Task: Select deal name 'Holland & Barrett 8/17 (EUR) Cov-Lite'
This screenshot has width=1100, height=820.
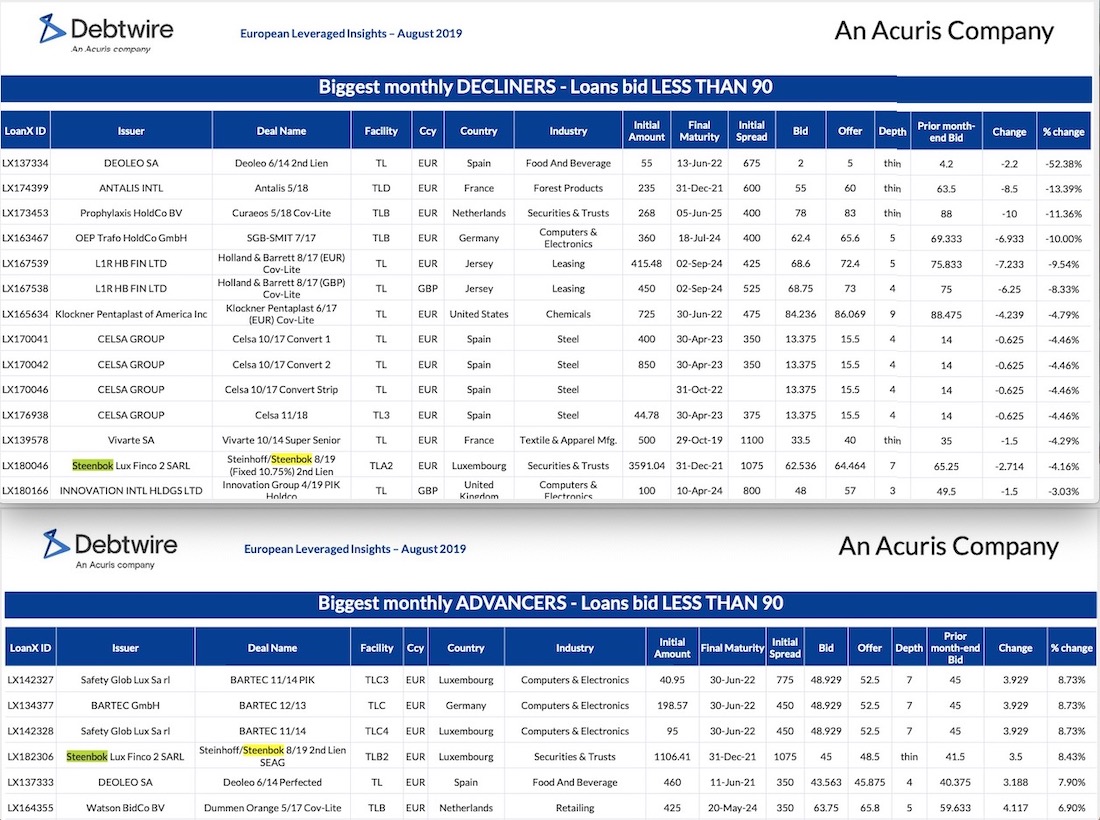Action: 281,263
